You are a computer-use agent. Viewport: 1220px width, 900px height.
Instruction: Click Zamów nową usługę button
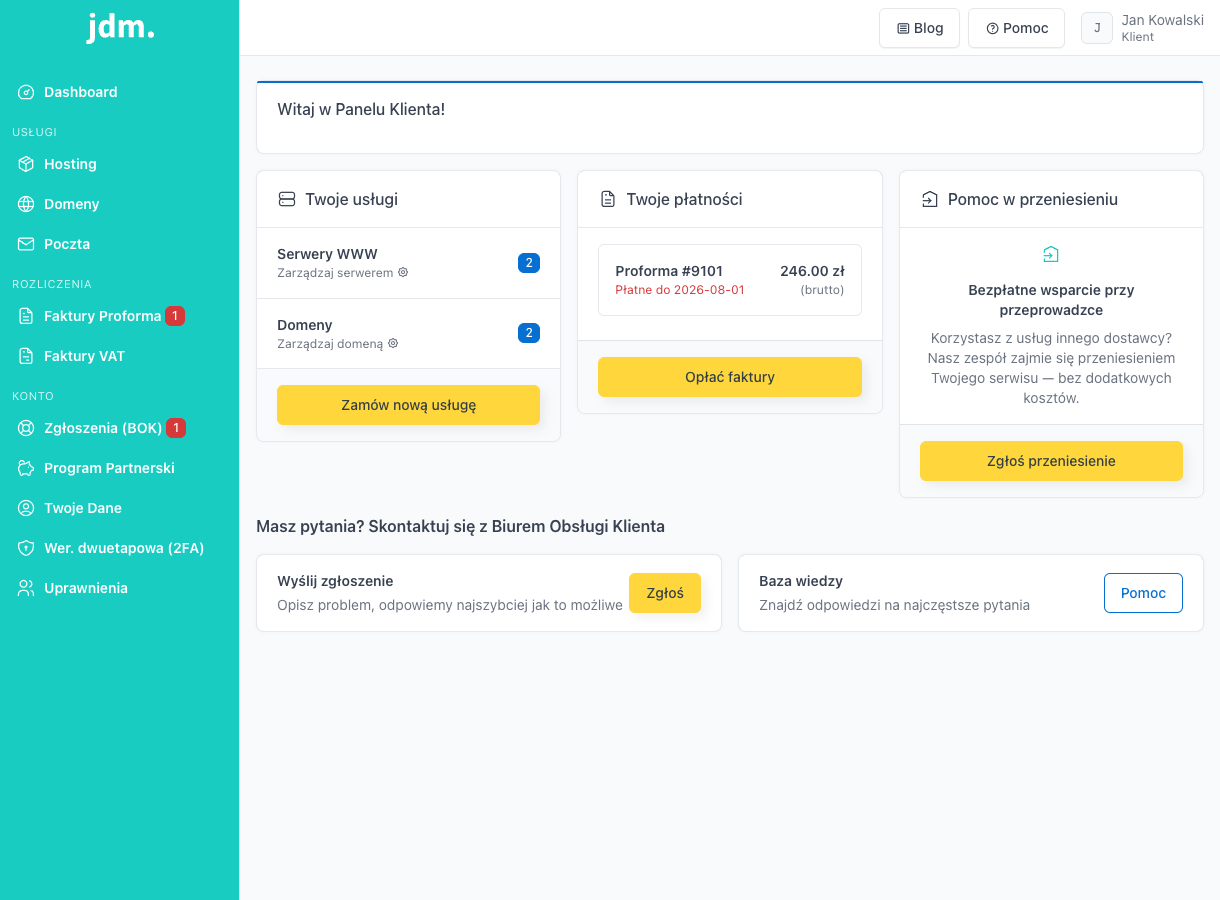click(x=408, y=405)
